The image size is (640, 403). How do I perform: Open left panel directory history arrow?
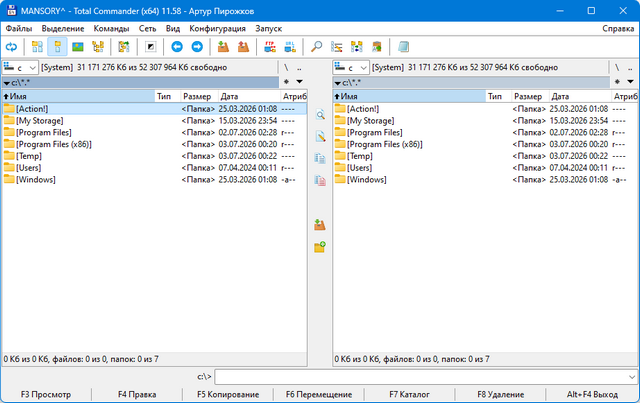click(300, 82)
